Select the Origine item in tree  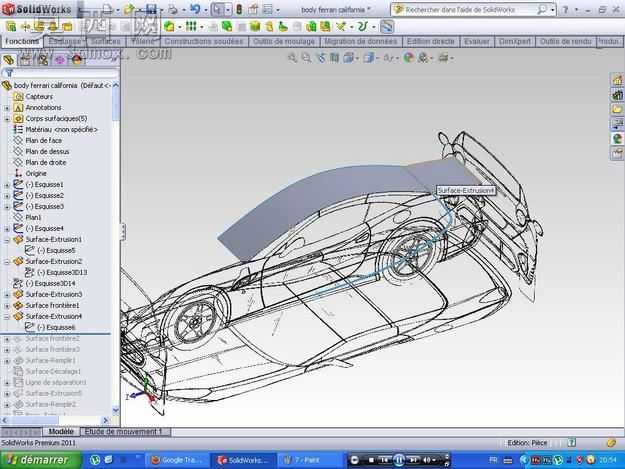36,174
